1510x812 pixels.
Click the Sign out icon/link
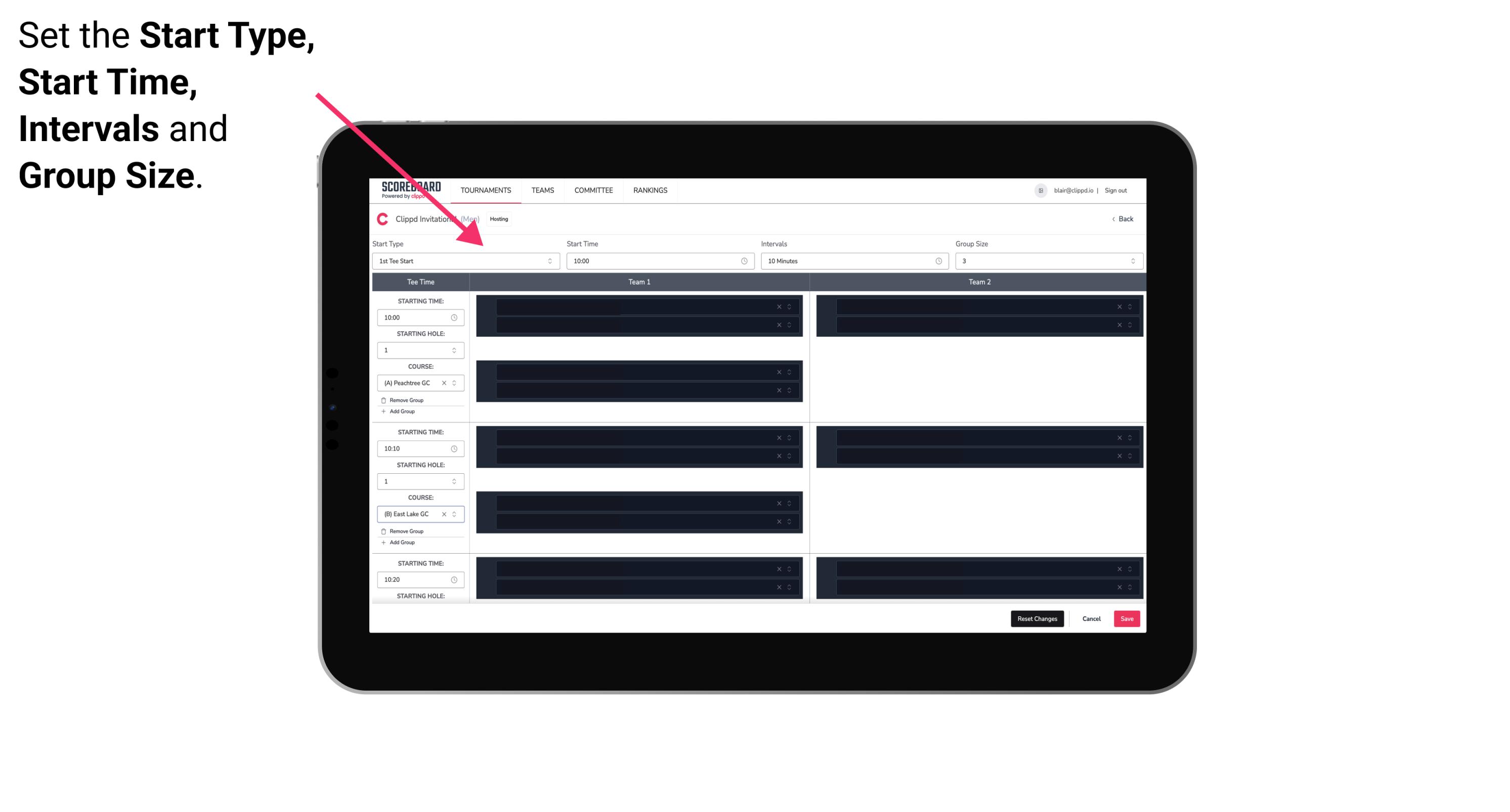tap(1120, 190)
